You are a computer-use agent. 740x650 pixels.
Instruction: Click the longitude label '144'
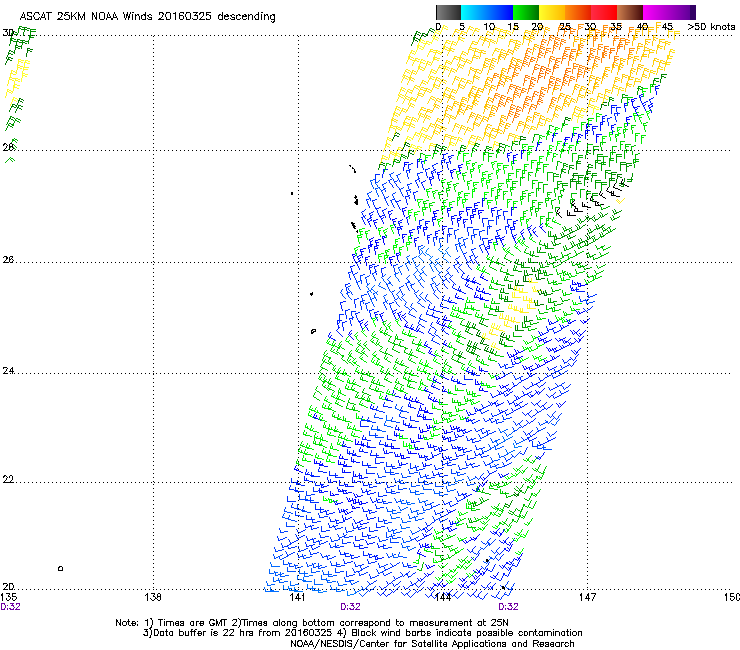tap(442, 597)
